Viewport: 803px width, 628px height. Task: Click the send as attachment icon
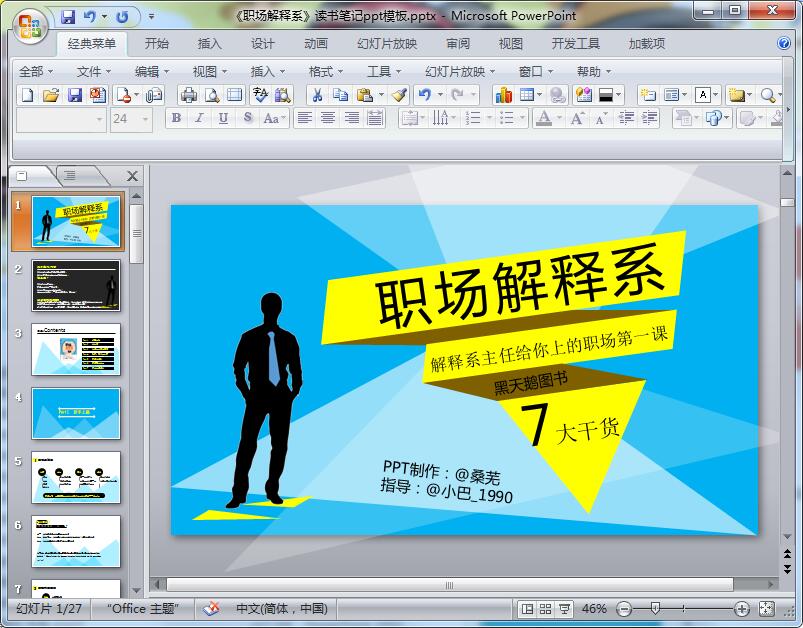click(x=154, y=95)
